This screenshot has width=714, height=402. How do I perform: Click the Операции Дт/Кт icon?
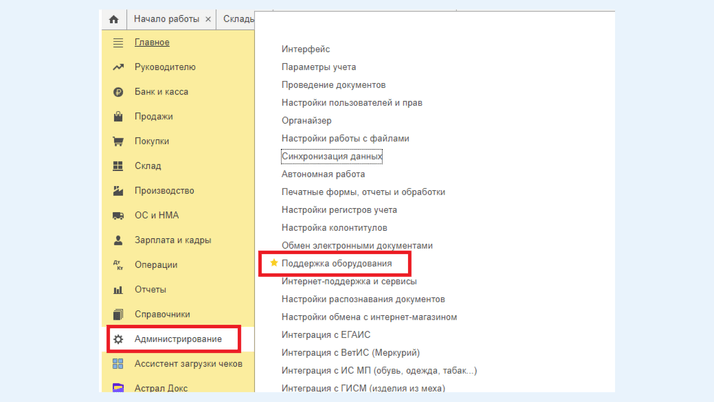point(118,265)
